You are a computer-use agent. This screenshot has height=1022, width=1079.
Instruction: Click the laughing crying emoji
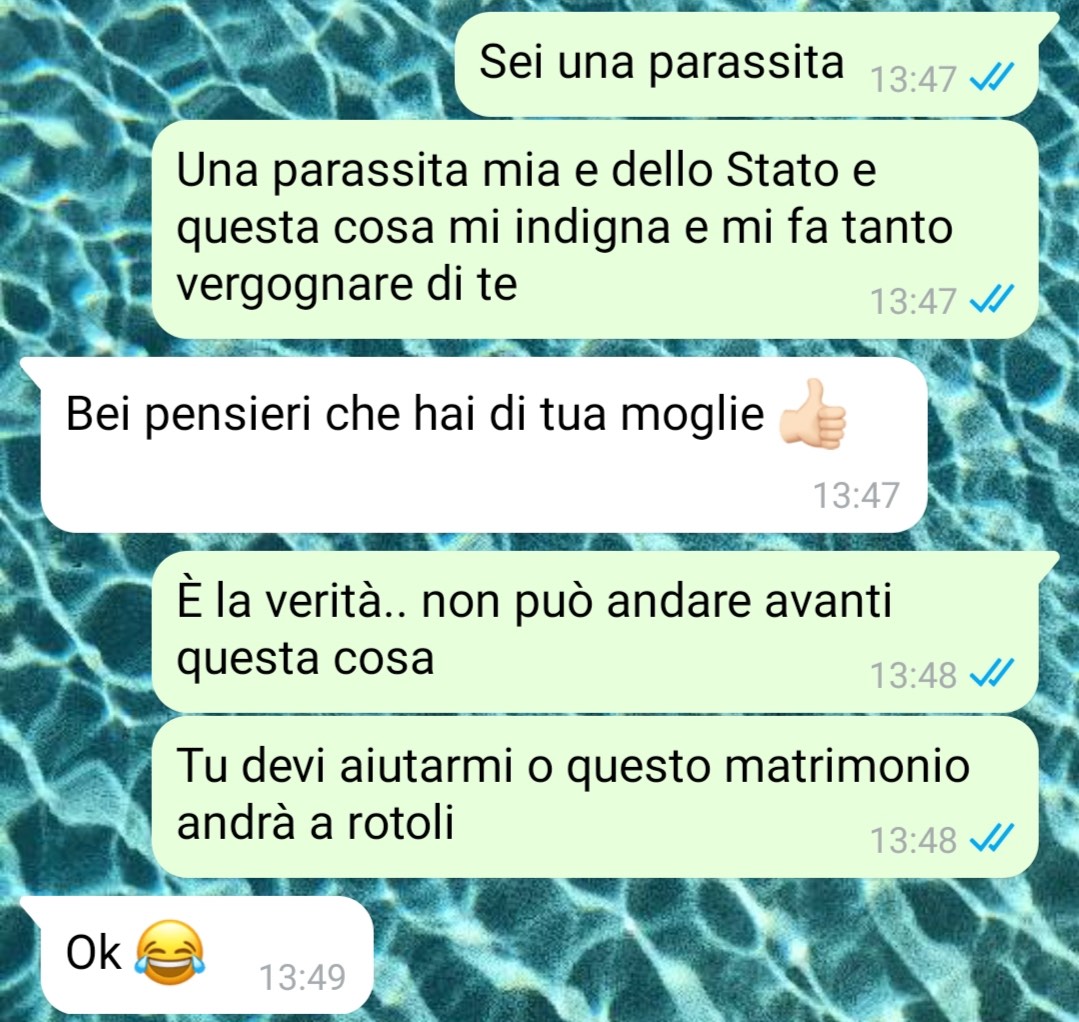pyautogui.click(x=170, y=953)
